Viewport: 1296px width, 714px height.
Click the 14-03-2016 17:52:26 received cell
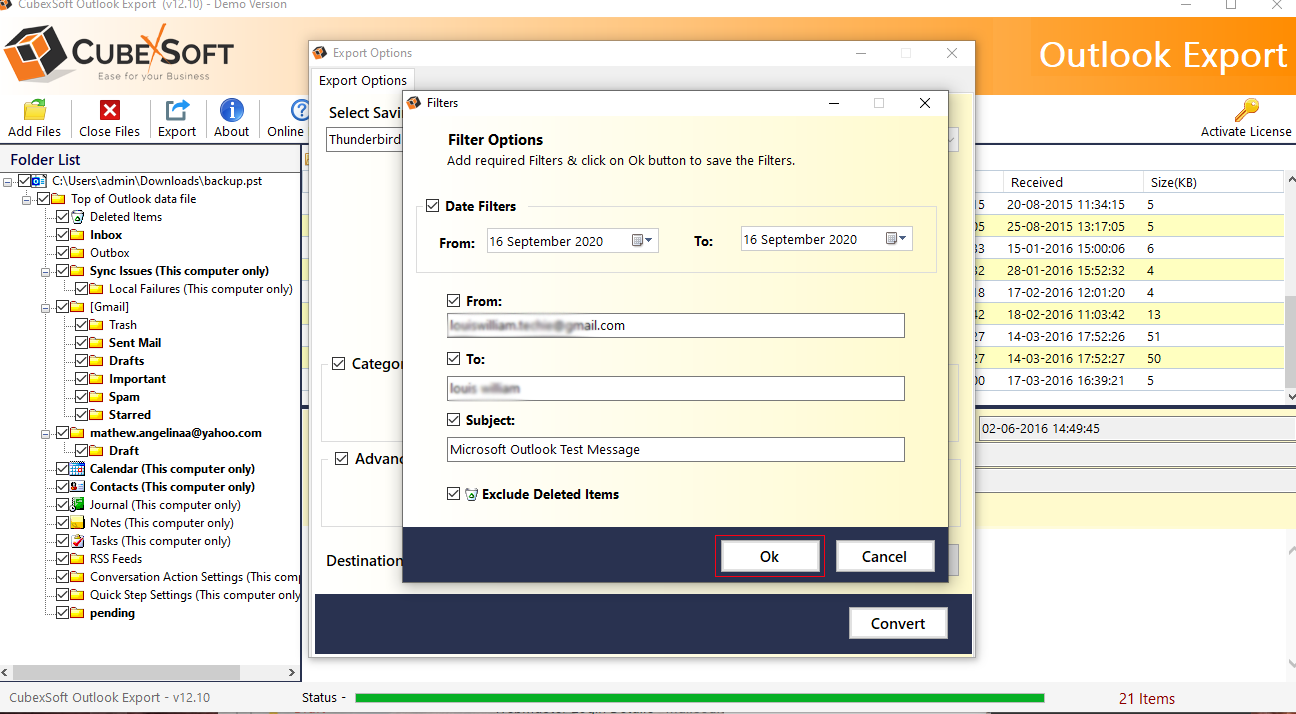click(x=1067, y=337)
